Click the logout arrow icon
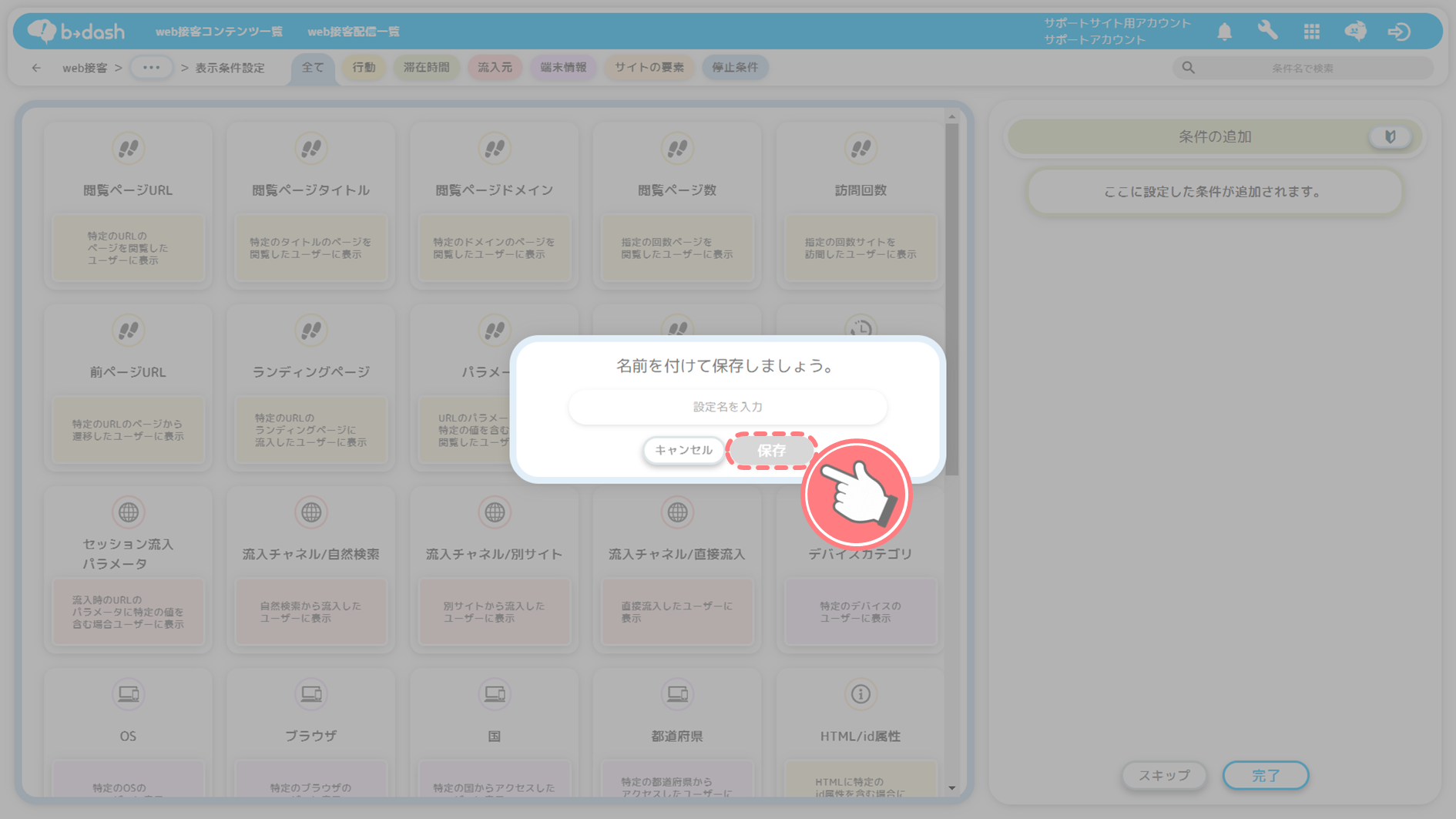The image size is (1456, 819). 1399,32
